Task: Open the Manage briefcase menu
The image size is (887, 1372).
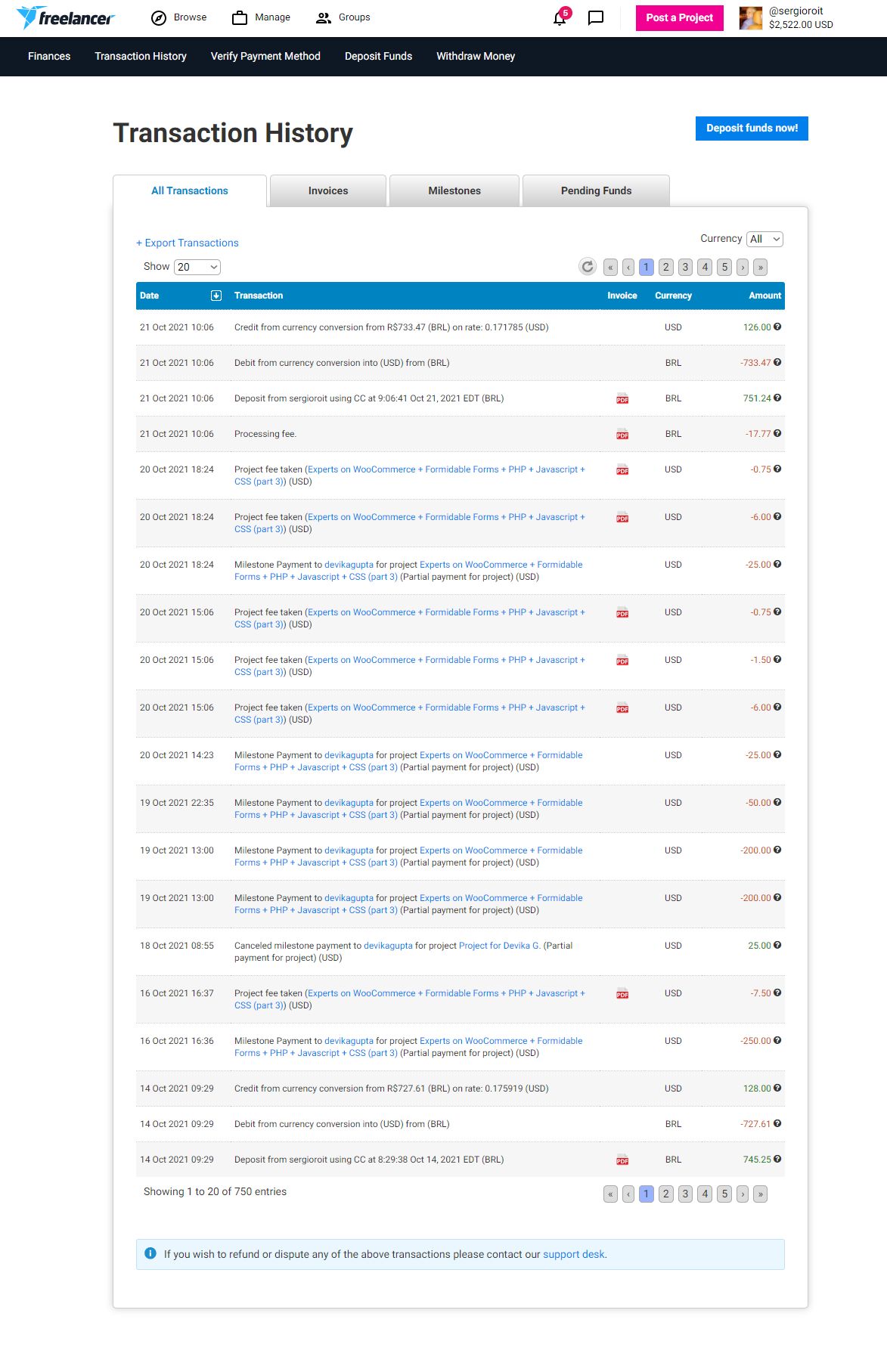Action: [261, 17]
